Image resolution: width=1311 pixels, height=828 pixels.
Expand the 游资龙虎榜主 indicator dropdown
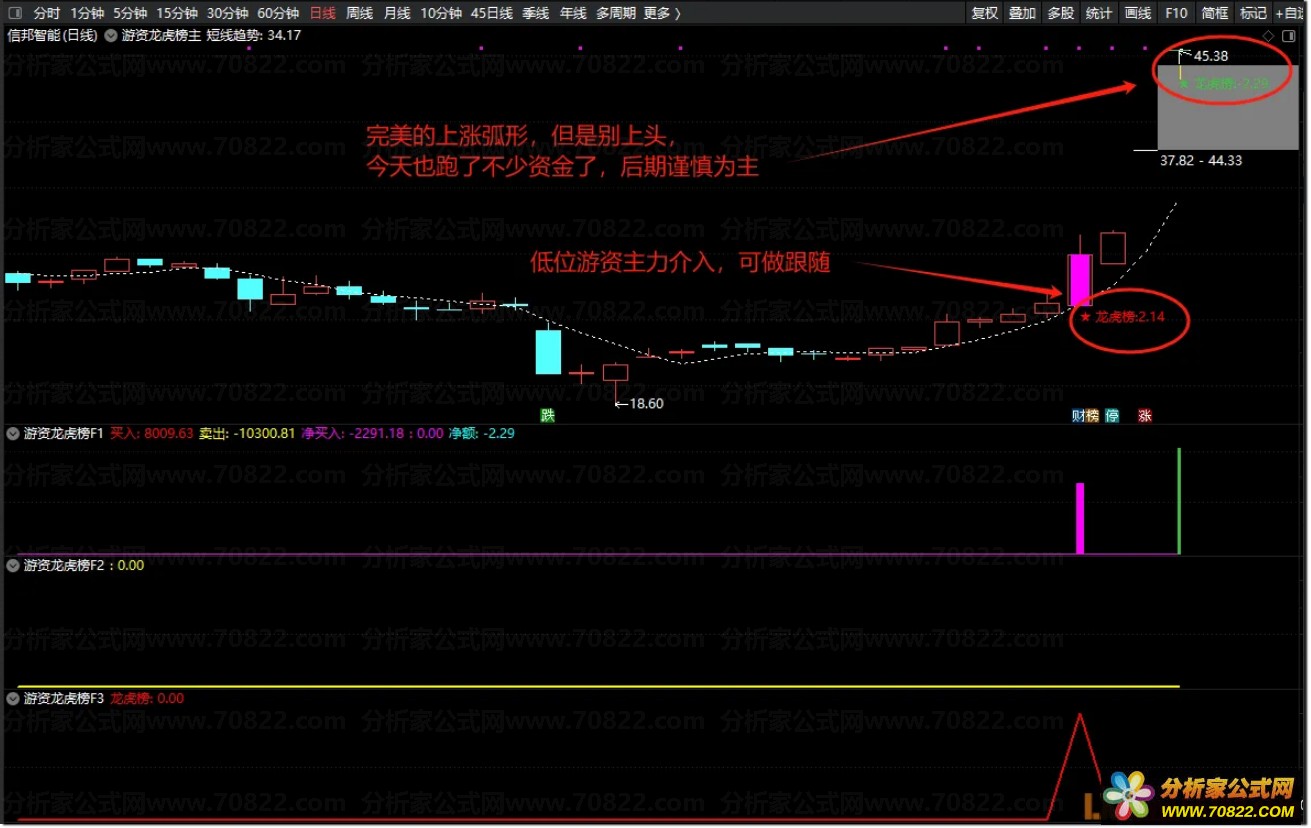[x=111, y=35]
